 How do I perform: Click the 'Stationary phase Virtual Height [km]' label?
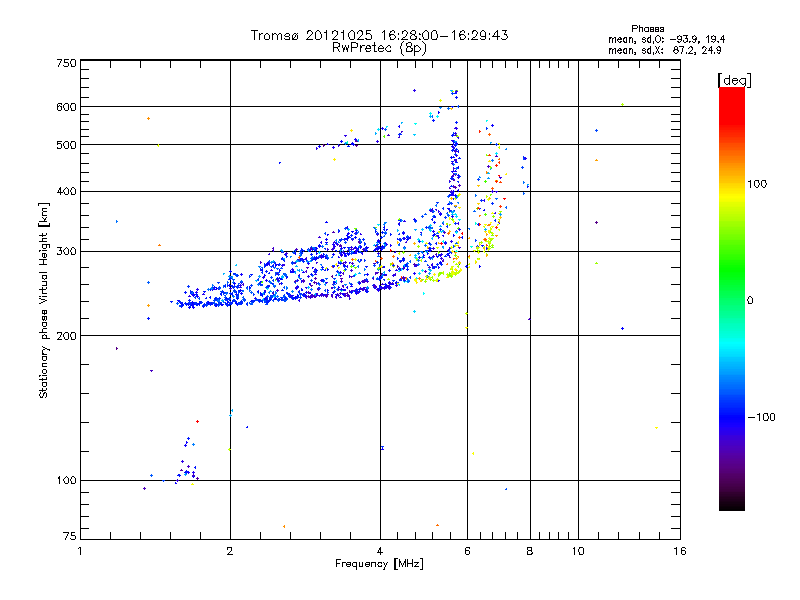(43, 300)
